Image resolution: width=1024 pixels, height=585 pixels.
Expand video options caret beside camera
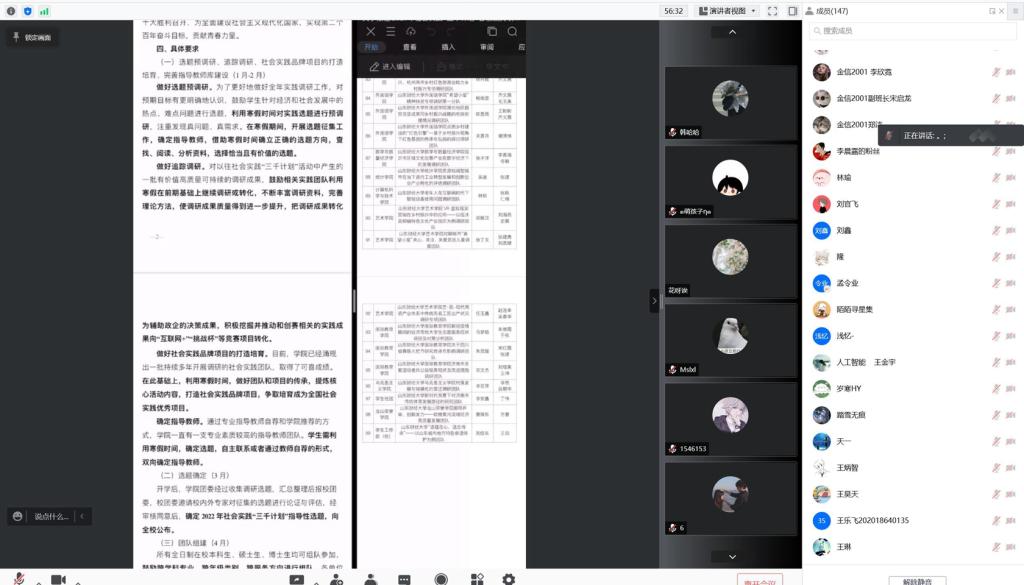pyautogui.click(x=78, y=581)
